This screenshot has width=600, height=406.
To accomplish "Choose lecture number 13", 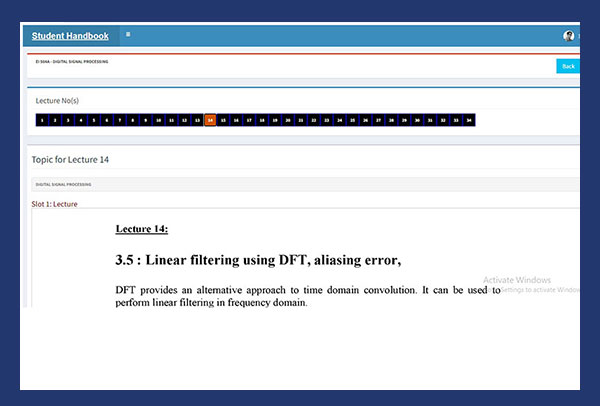I will [x=198, y=120].
